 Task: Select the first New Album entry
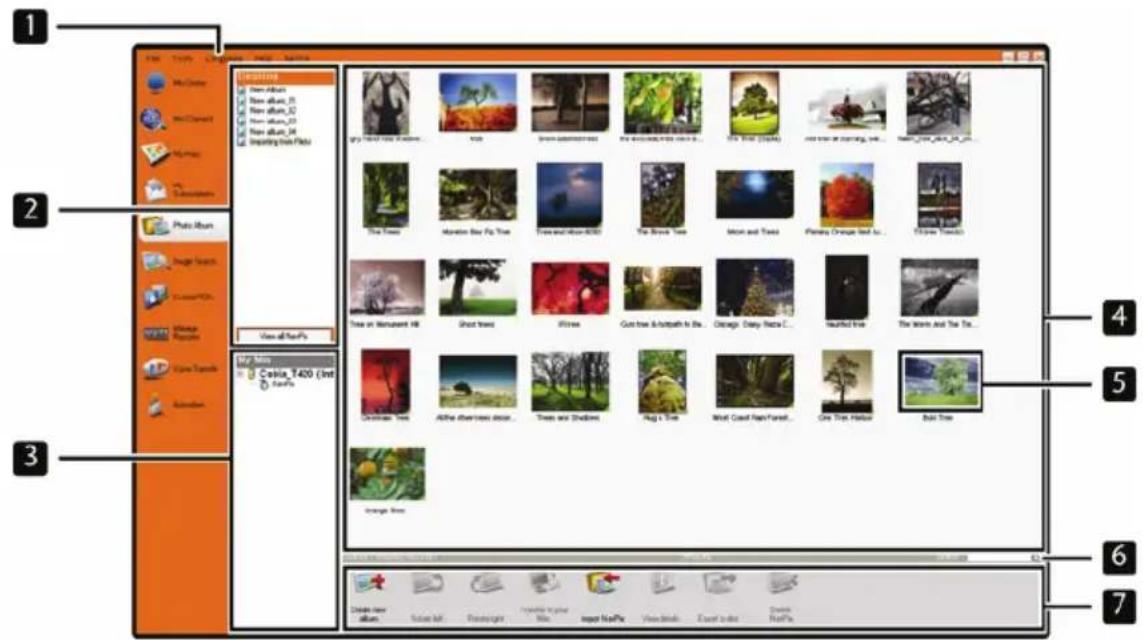click(x=261, y=90)
